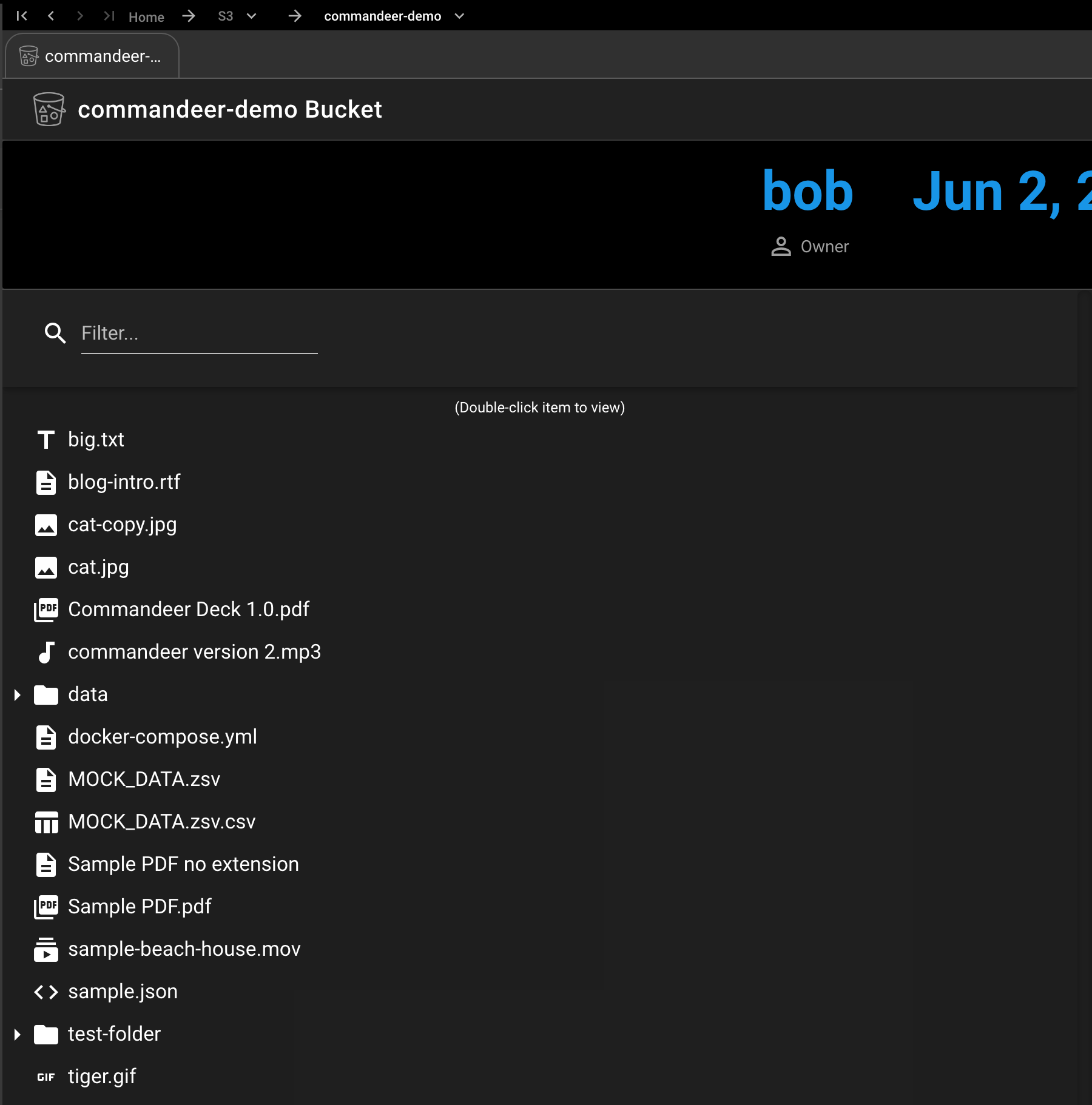
Task: Select the docker-compose.yml file
Action: 163,737
